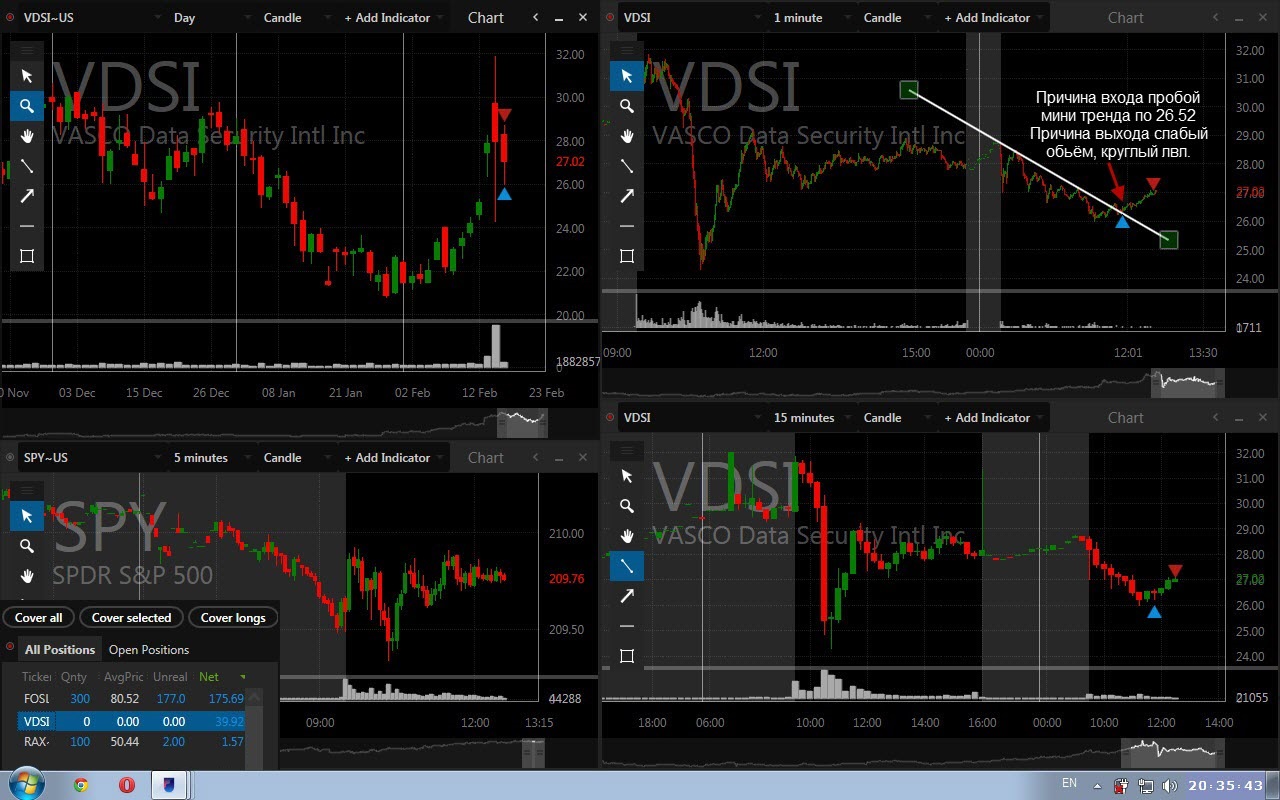Switch to the Open Positions tab
Image resolution: width=1280 pixels, height=800 pixels.
pos(149,650)
